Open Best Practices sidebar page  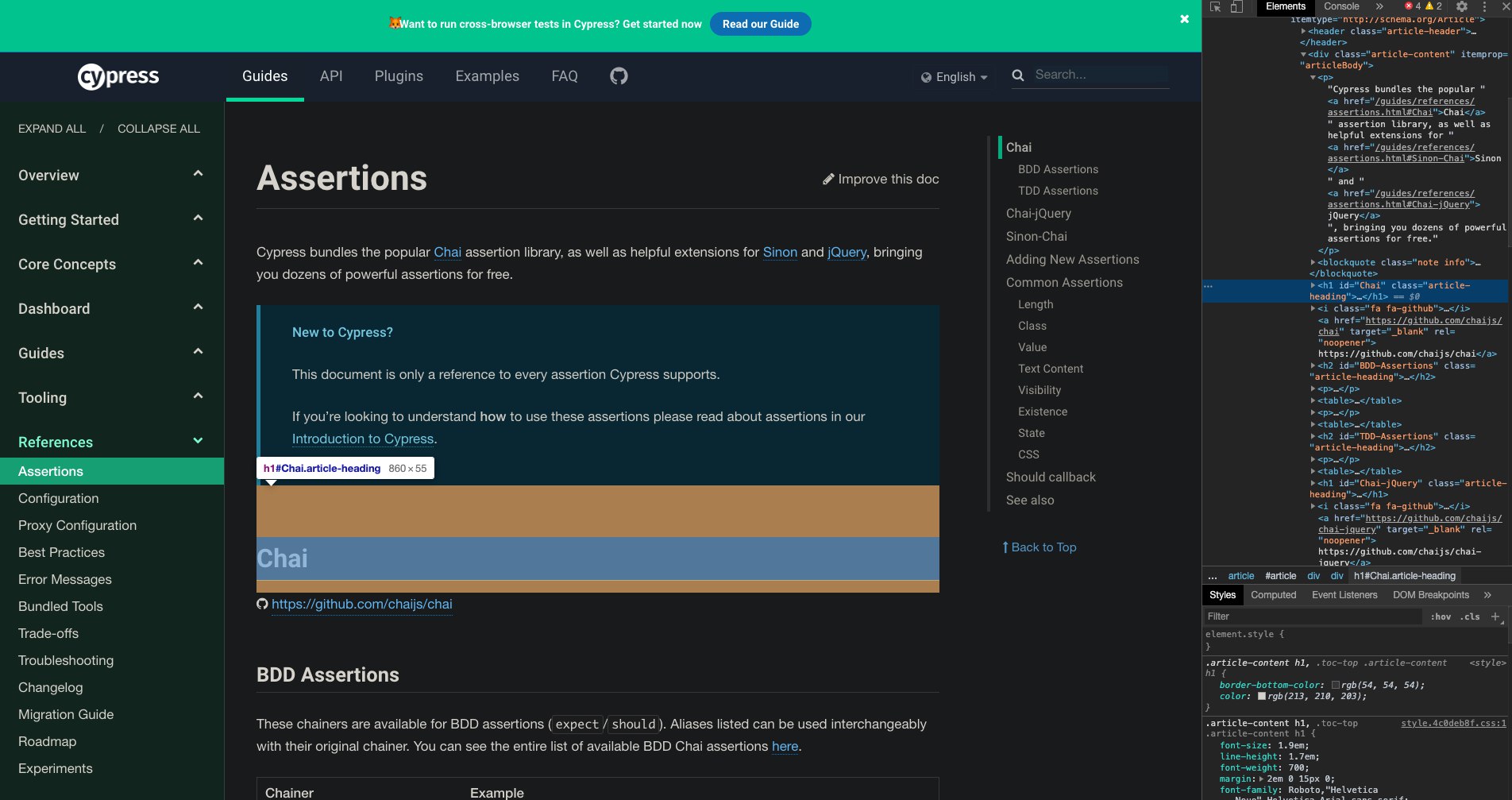[x=61, y=552]
